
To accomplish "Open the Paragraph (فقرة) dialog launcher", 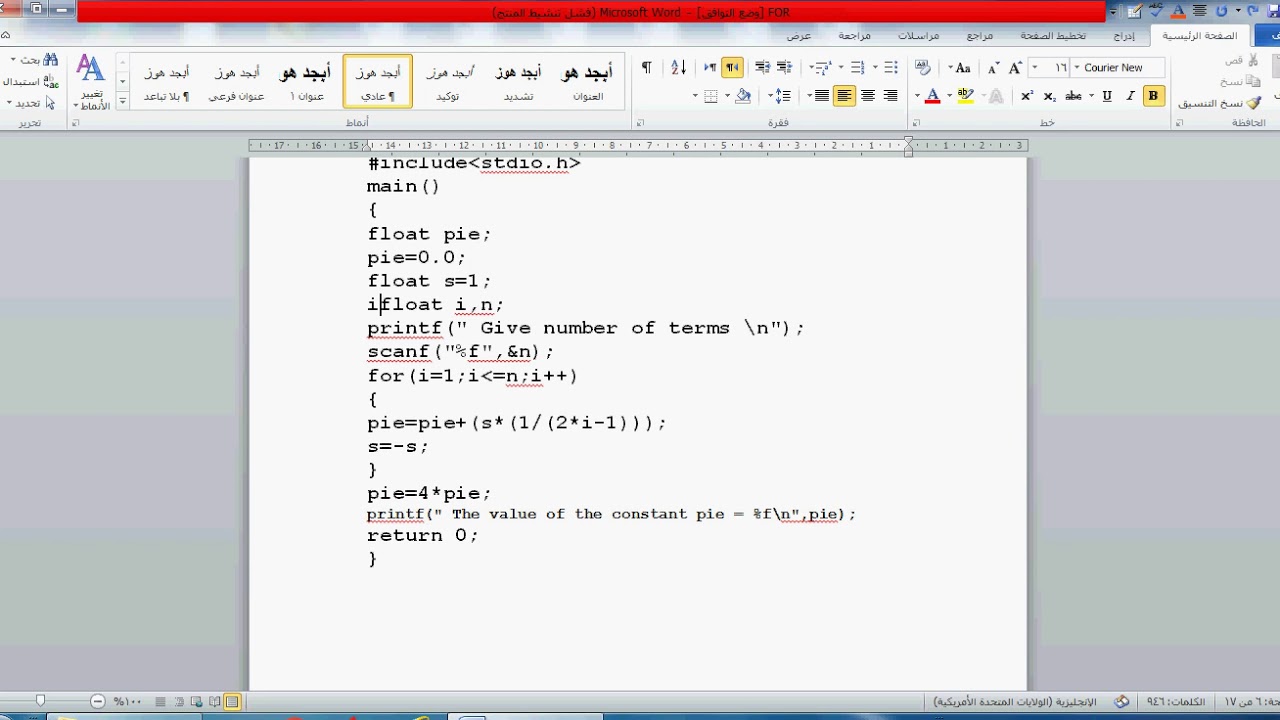I will 640,123.
